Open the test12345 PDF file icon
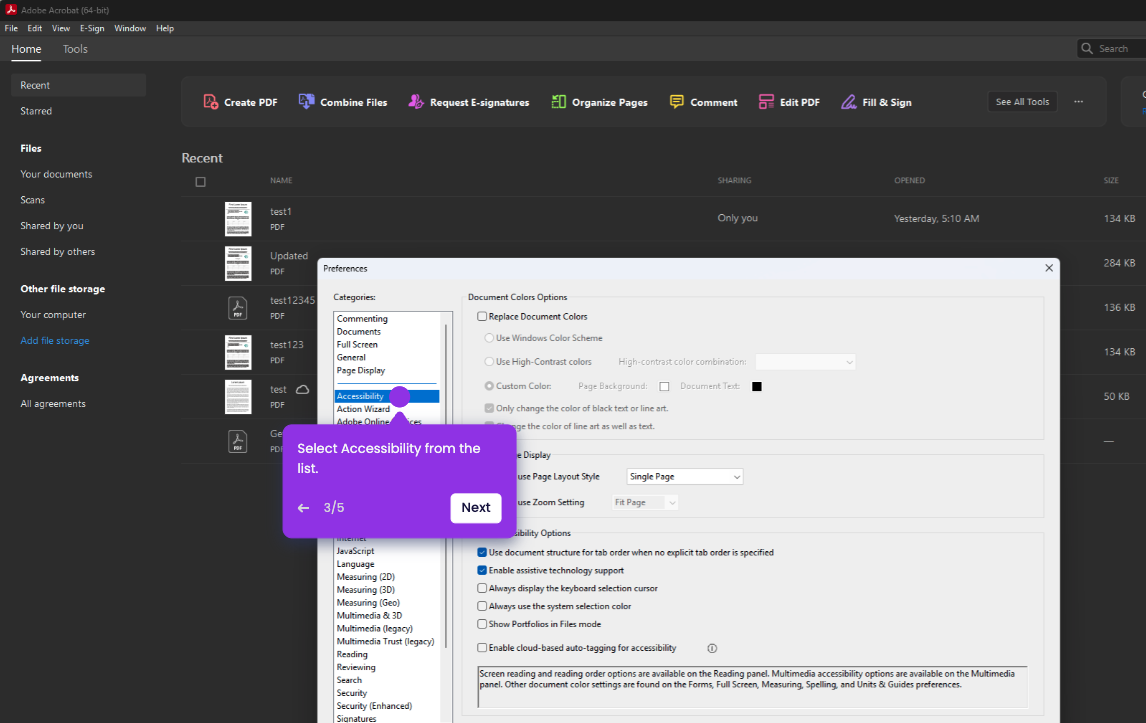The height and width of the screenshot is (723, 1146). (x=238, y=308)
